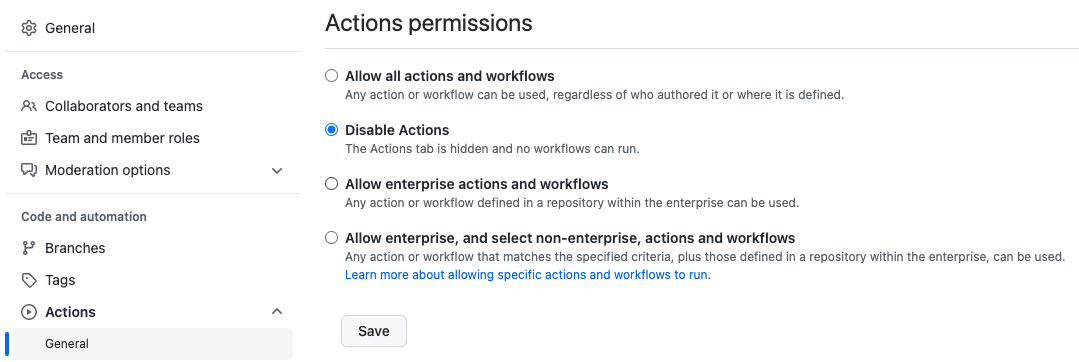Click the tag icon beside Tags
Screen dimensions: 1079x362
[29, 280]
